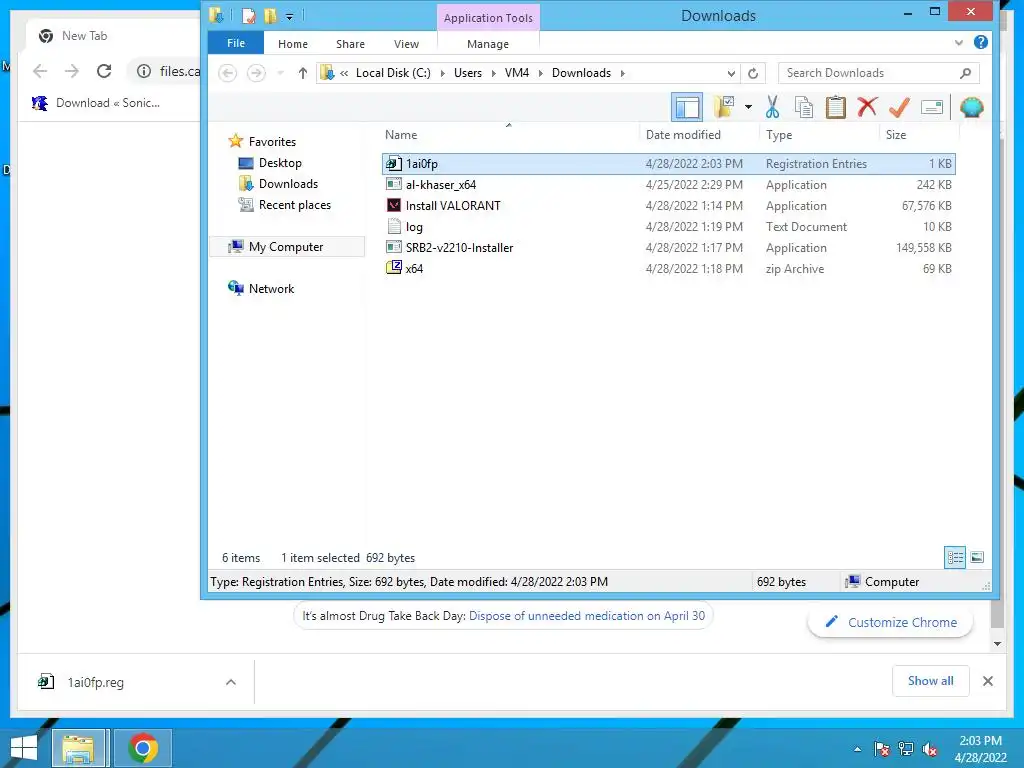Select the SRB2-v2210-Installer file

tap(668, 248)
